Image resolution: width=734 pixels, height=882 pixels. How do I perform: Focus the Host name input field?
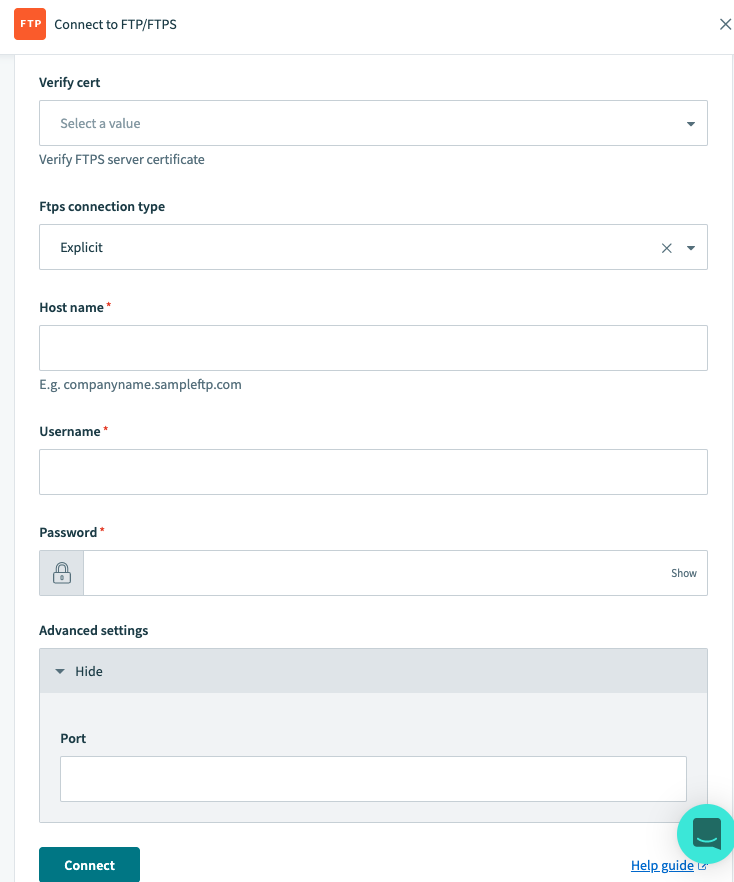pyautogui.click(x=373, y=348)
